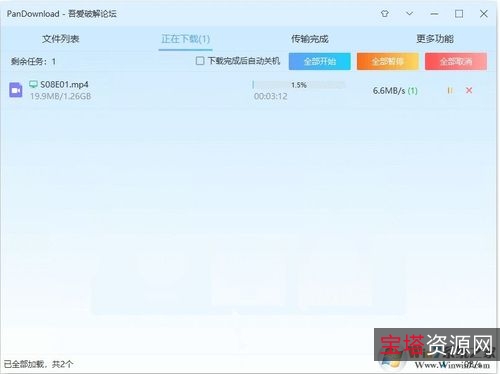Switch to the 文件列表 tab

coord(61,39)
